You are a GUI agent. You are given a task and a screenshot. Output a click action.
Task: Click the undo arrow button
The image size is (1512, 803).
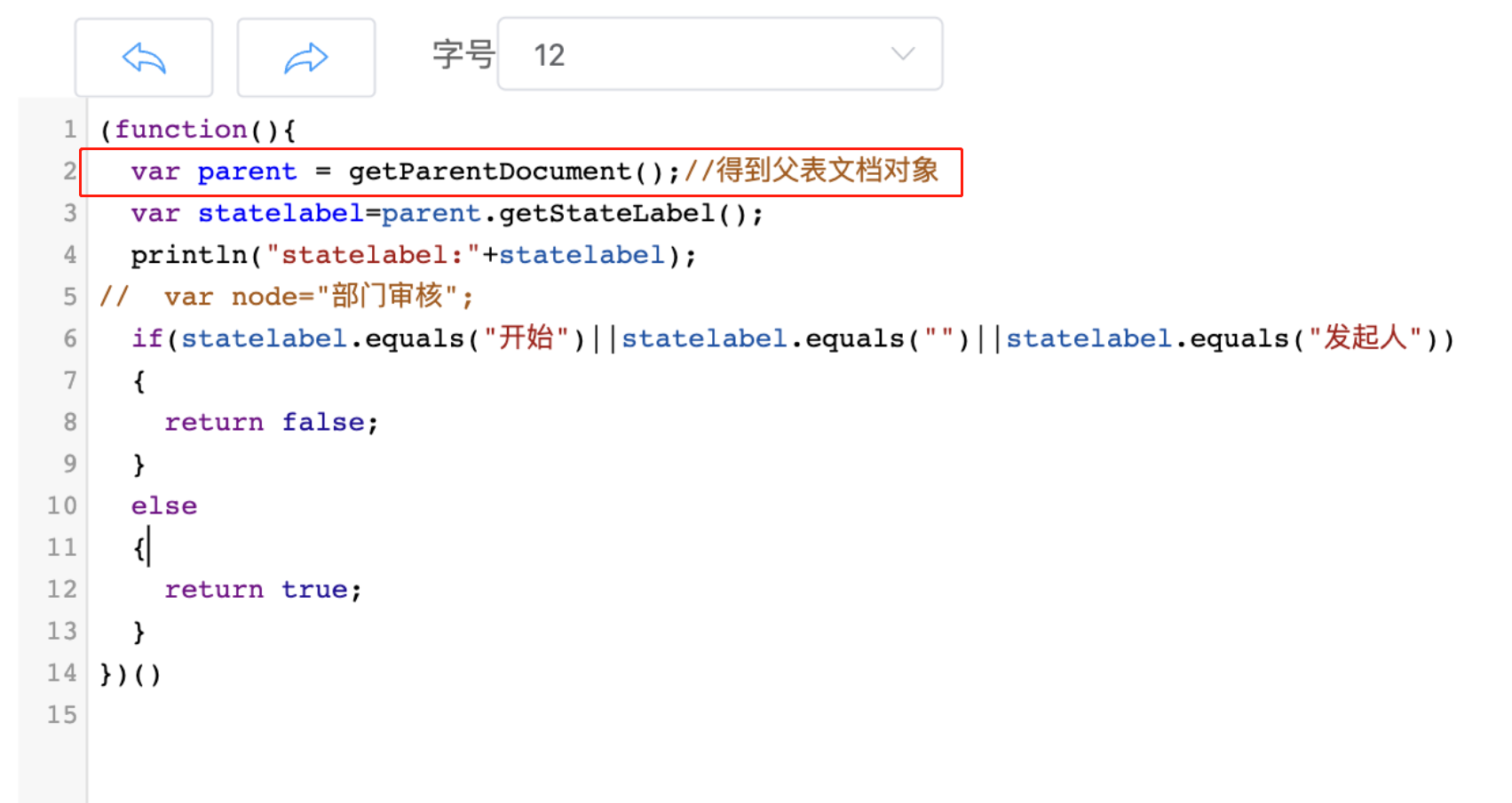[x=144, y=58]
